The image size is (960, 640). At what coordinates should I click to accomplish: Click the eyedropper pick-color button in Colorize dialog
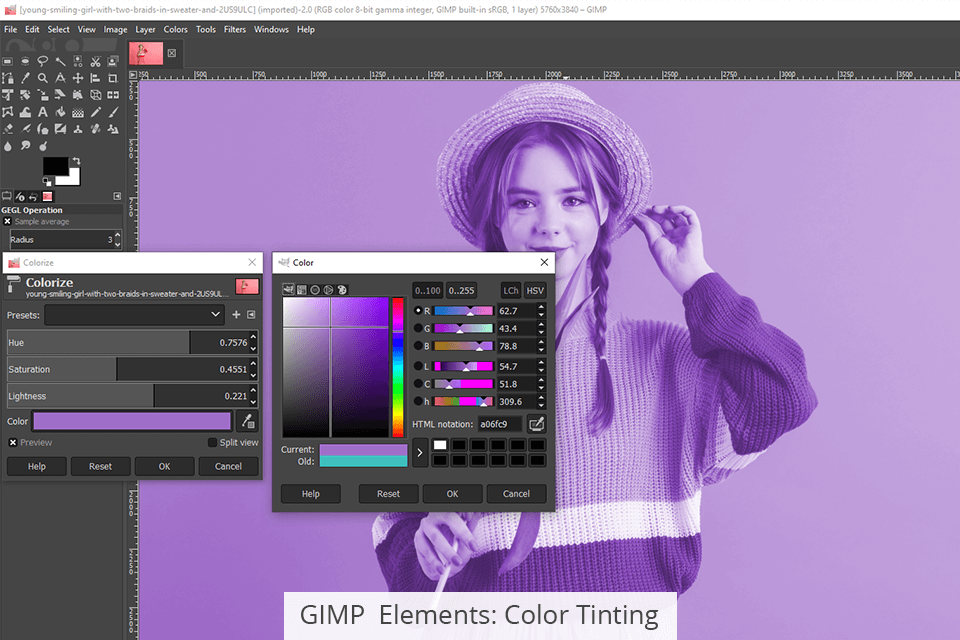coord(247,421)
